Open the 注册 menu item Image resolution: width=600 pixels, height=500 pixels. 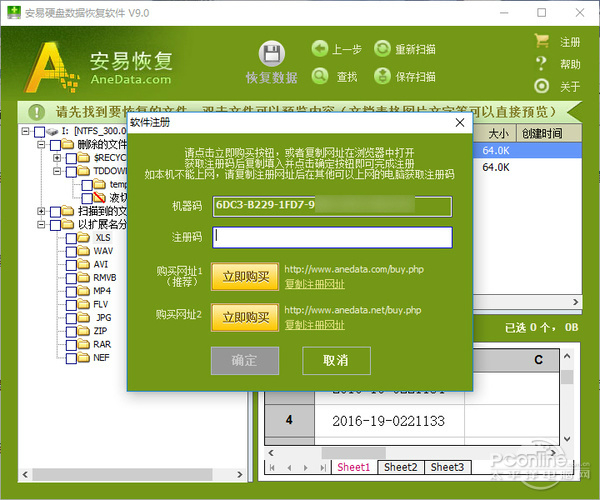point(570,42)
